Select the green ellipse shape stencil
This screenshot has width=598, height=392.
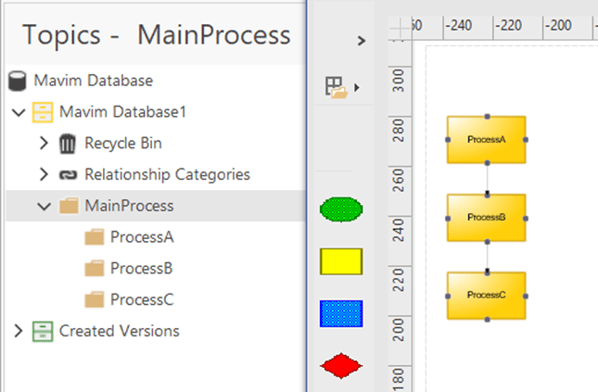(341, 209)
